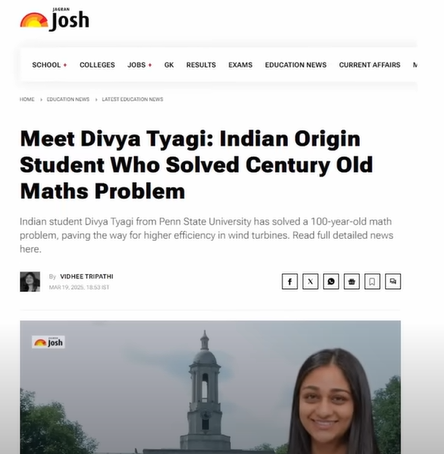444x454 pixels.
Task: Share article on X (Twitter) icon
Action: click(310, 282)
